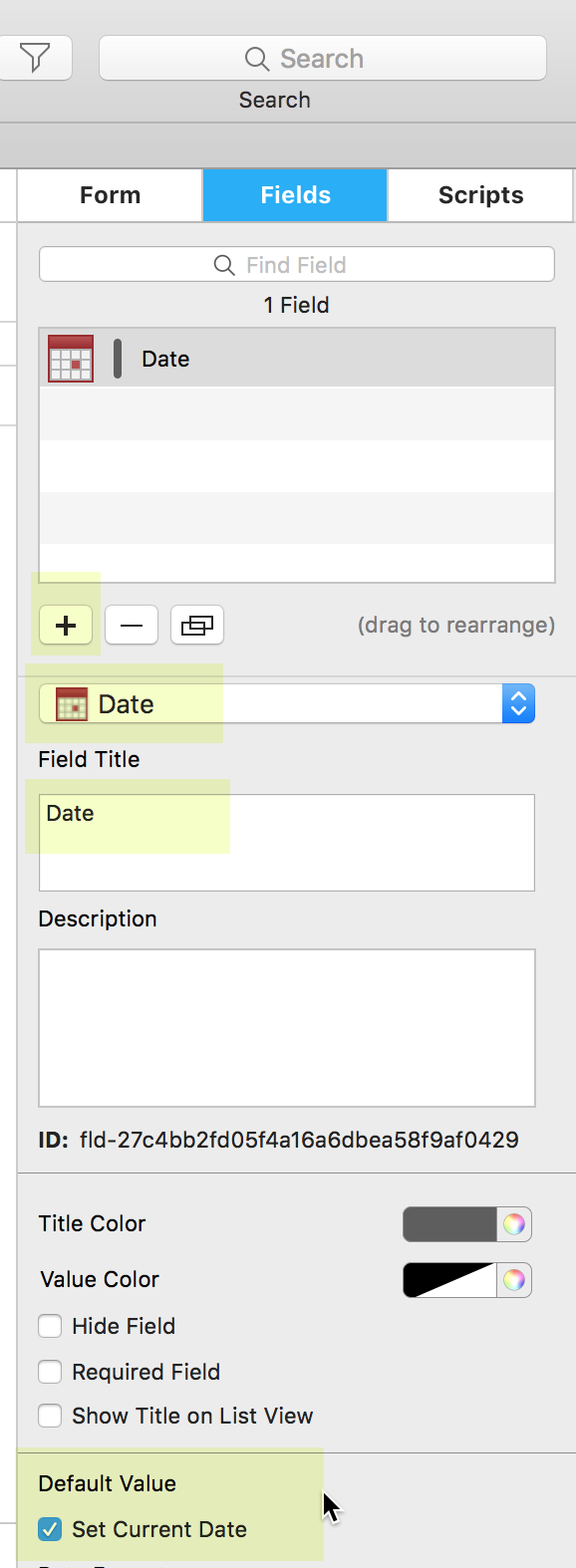Open the Date field type dropdown
Screen dimensions: 576x1568
[287, 704]
